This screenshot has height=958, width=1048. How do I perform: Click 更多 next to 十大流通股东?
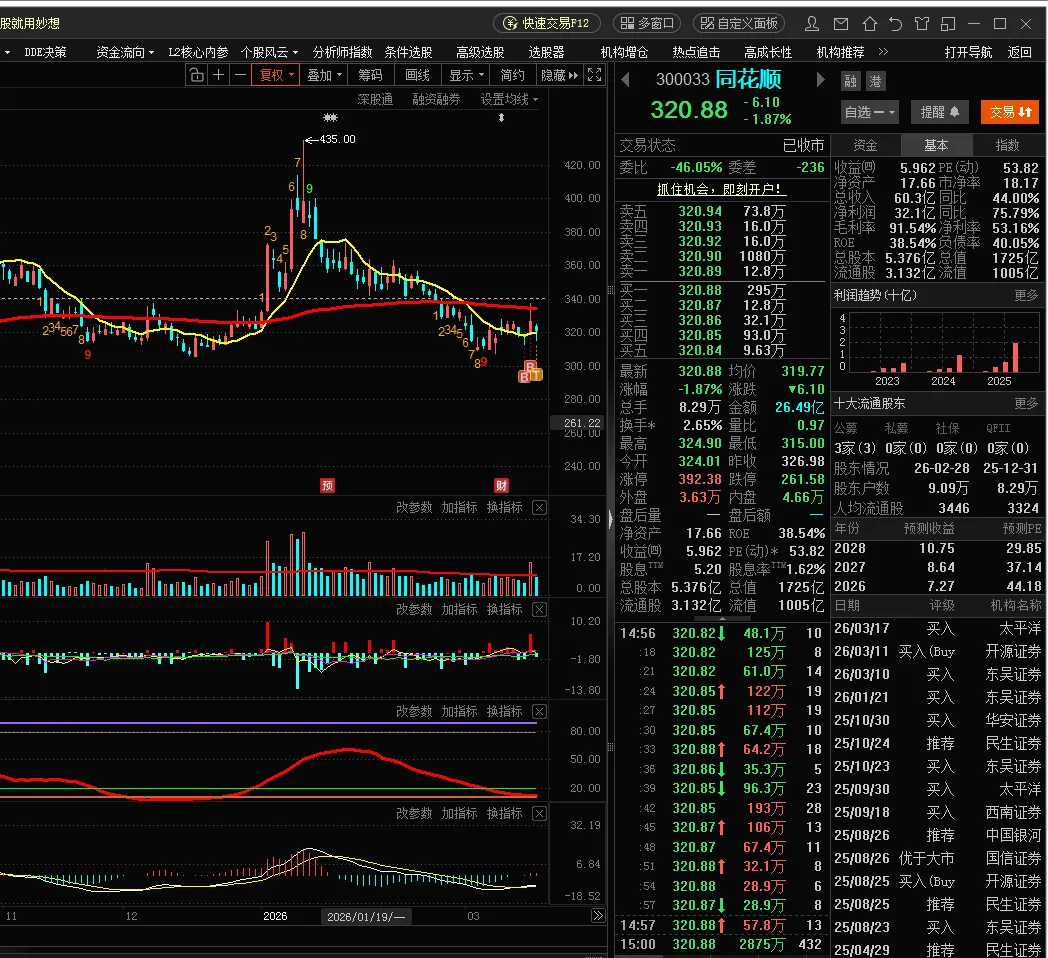(1026, 403)
